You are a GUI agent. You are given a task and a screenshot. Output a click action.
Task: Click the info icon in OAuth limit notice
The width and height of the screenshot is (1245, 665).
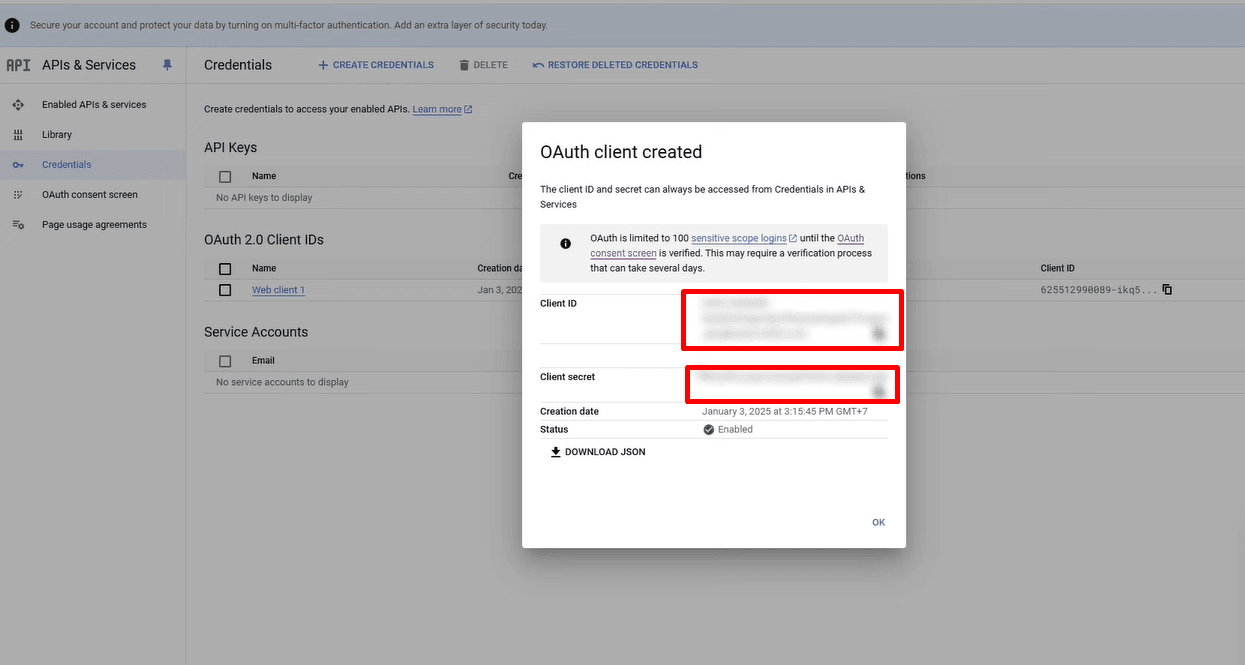[x=566, y=243]
